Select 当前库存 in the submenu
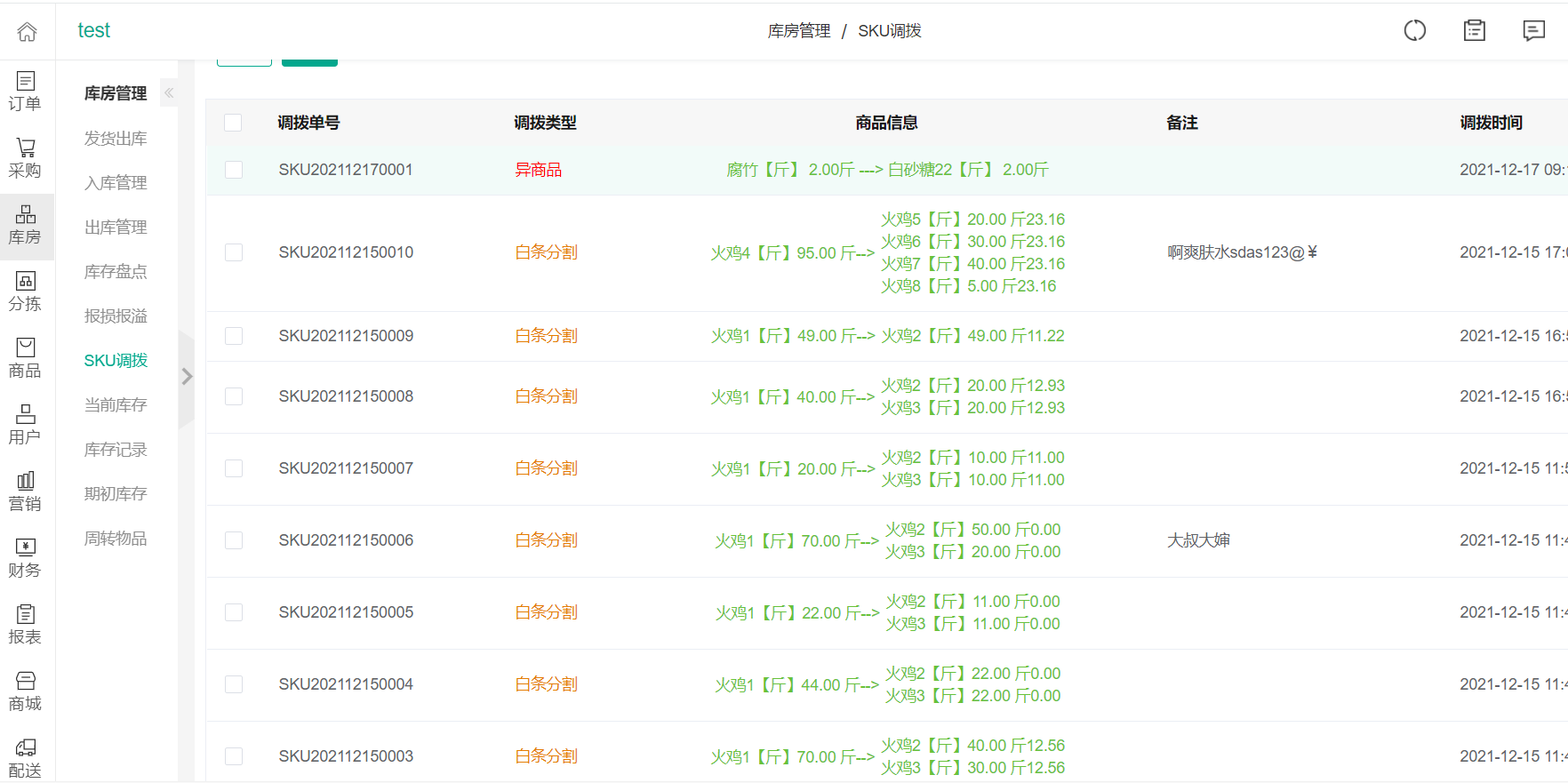Screen dimensions: 1568x783 coord(116,405)
